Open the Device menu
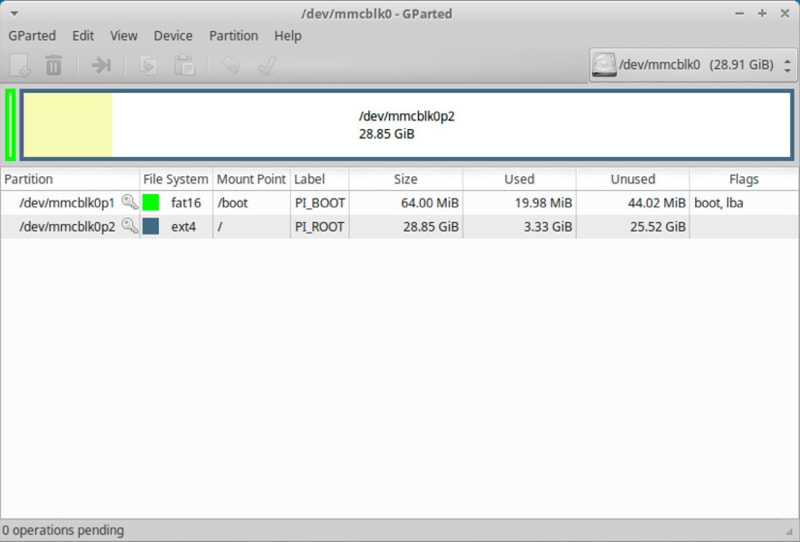800x542 pixels. pos(173,36)
